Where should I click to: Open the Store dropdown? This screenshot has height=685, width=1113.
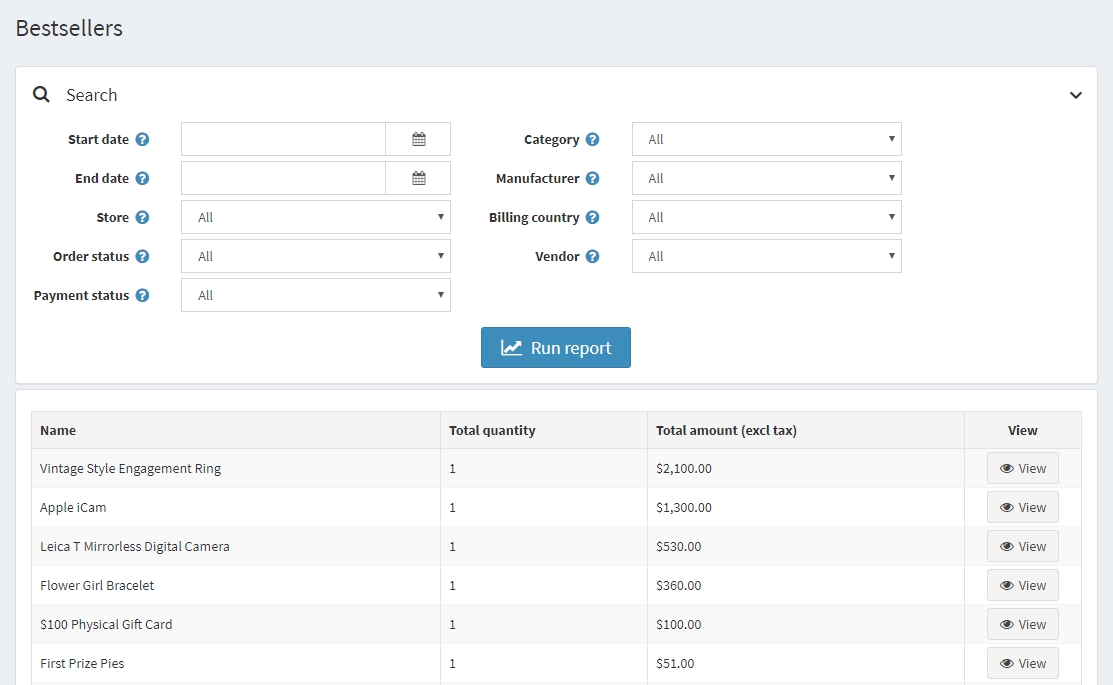[316, 217]
